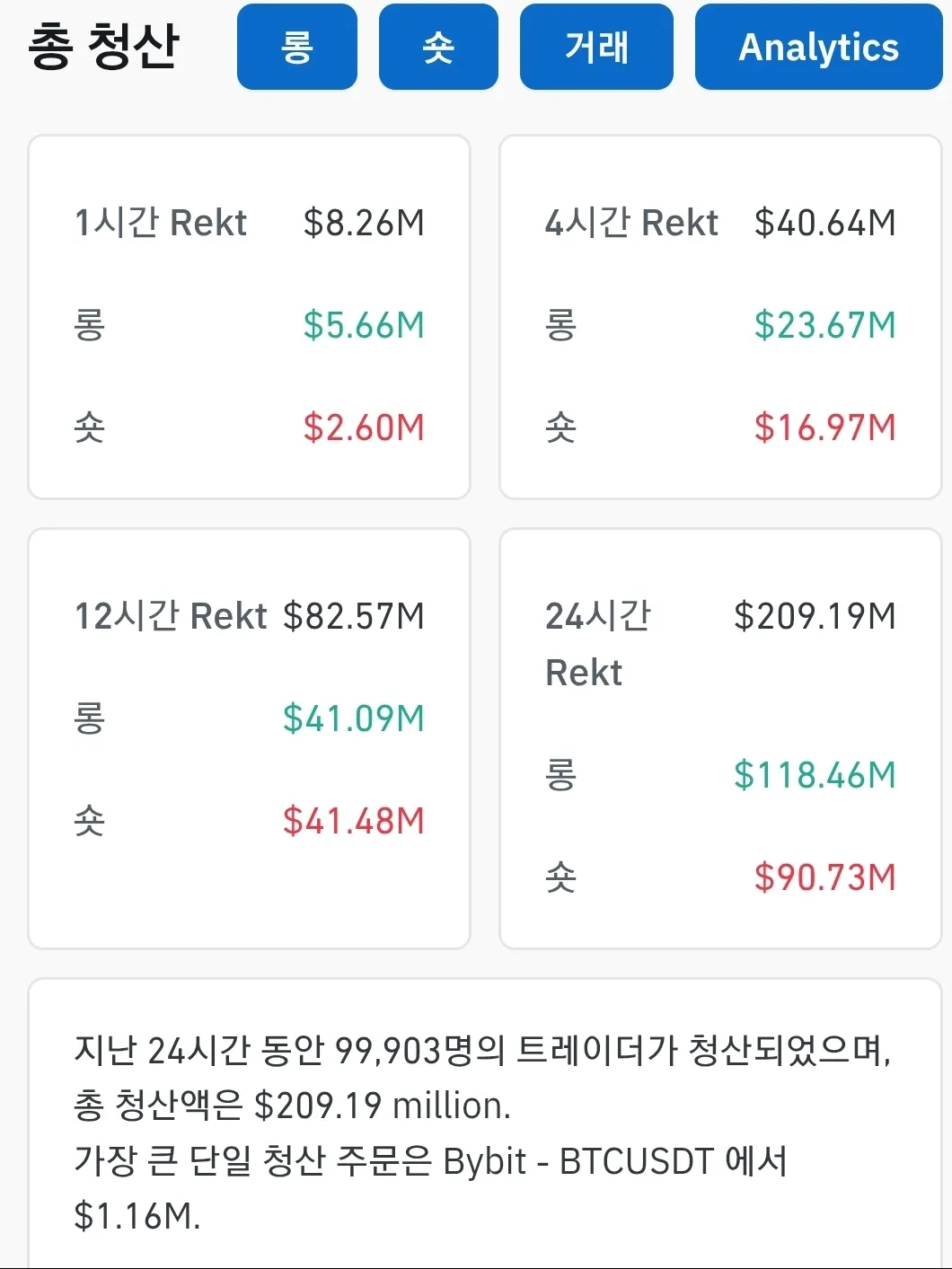
Task: Select the 24시간 Rekt card title
Action: point(597,643)
